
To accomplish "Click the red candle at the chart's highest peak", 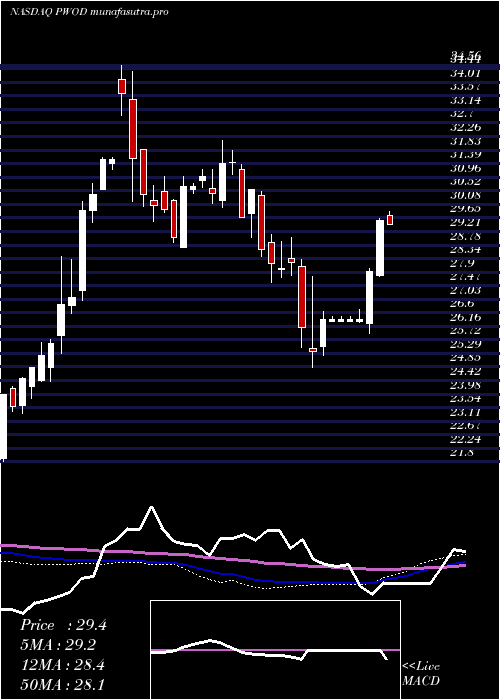I will (121, 86).
